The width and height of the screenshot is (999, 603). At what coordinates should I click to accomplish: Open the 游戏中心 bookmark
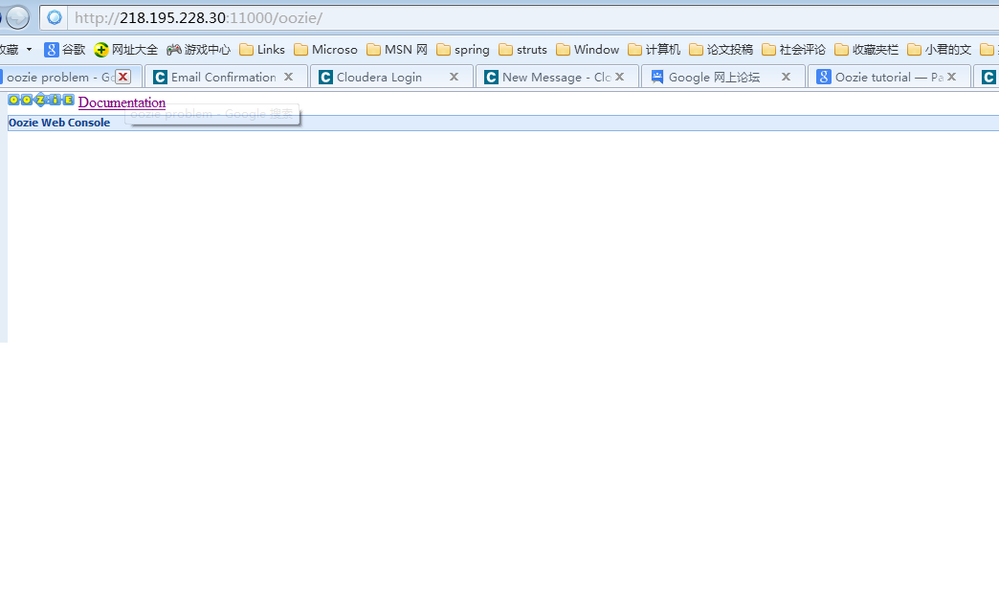(199, 50)
